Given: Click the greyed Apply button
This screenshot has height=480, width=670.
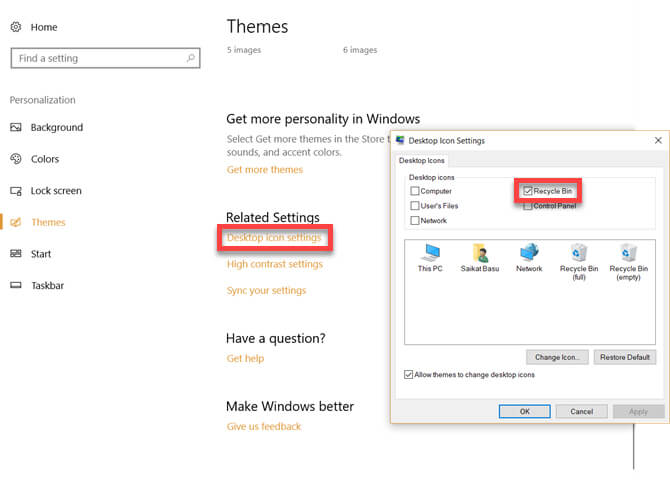Looking at the screenshot, I should tap(638, 411).
